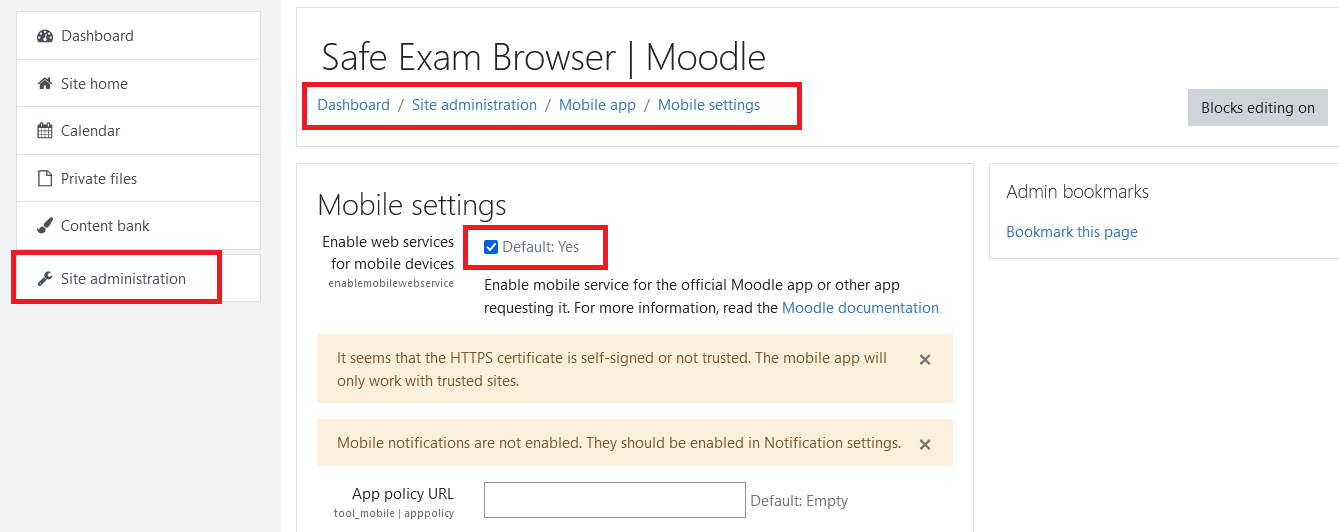Toggle Enable web services for mobile devices checkbox
This screenshot has width=1339, height=532.
tap(491, 247)
